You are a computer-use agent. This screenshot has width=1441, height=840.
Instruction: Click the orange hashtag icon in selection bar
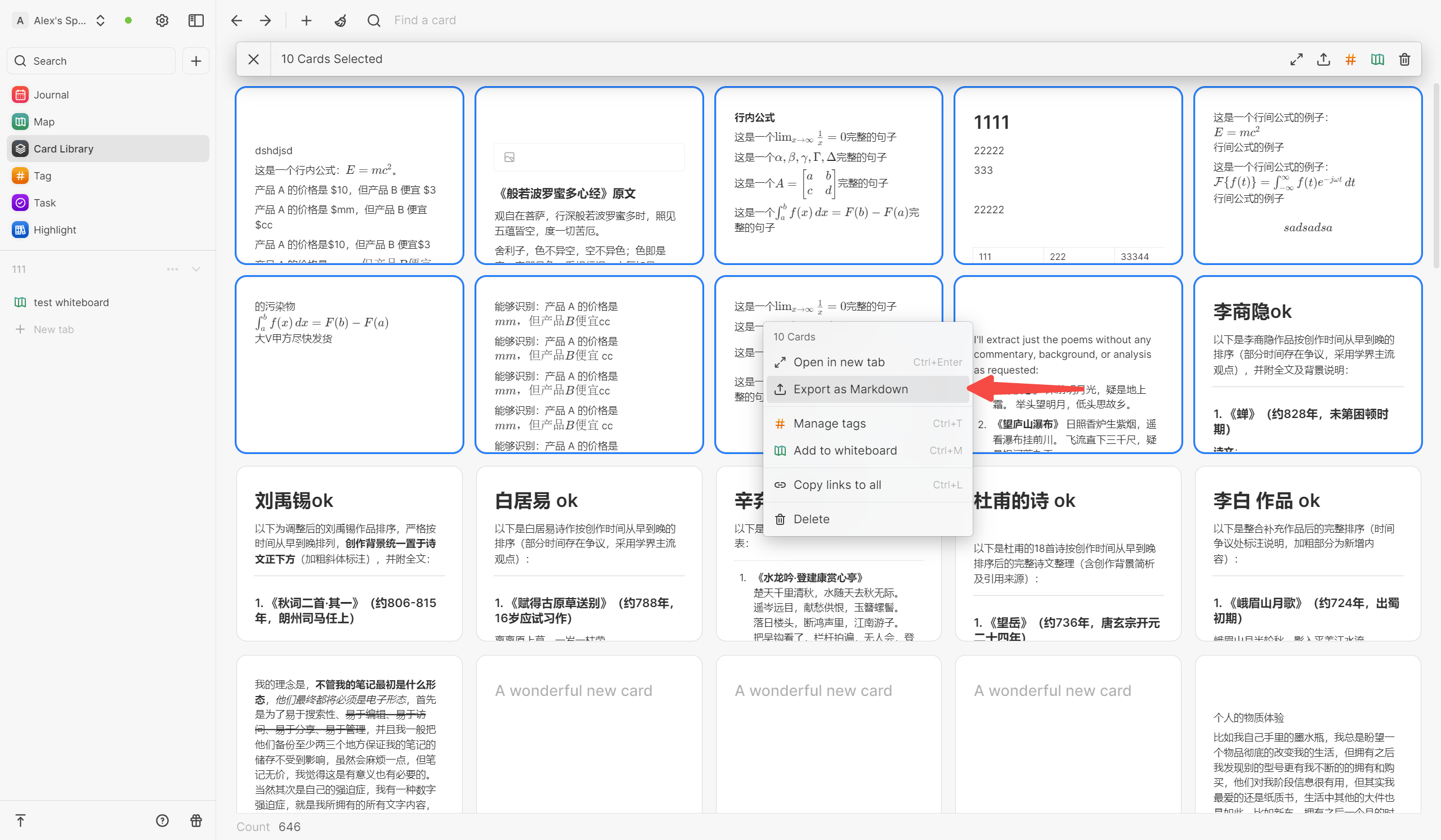(x=1350, y=59)
